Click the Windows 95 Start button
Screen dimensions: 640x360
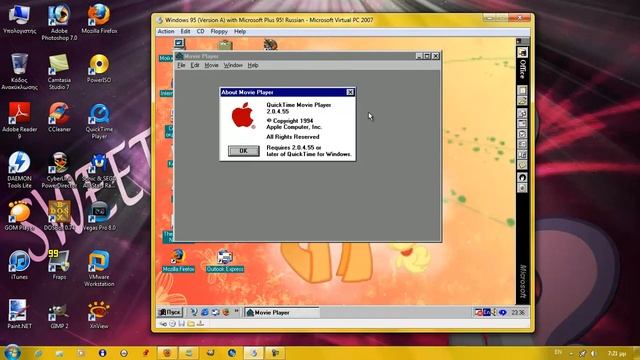[x=170, y=312]
